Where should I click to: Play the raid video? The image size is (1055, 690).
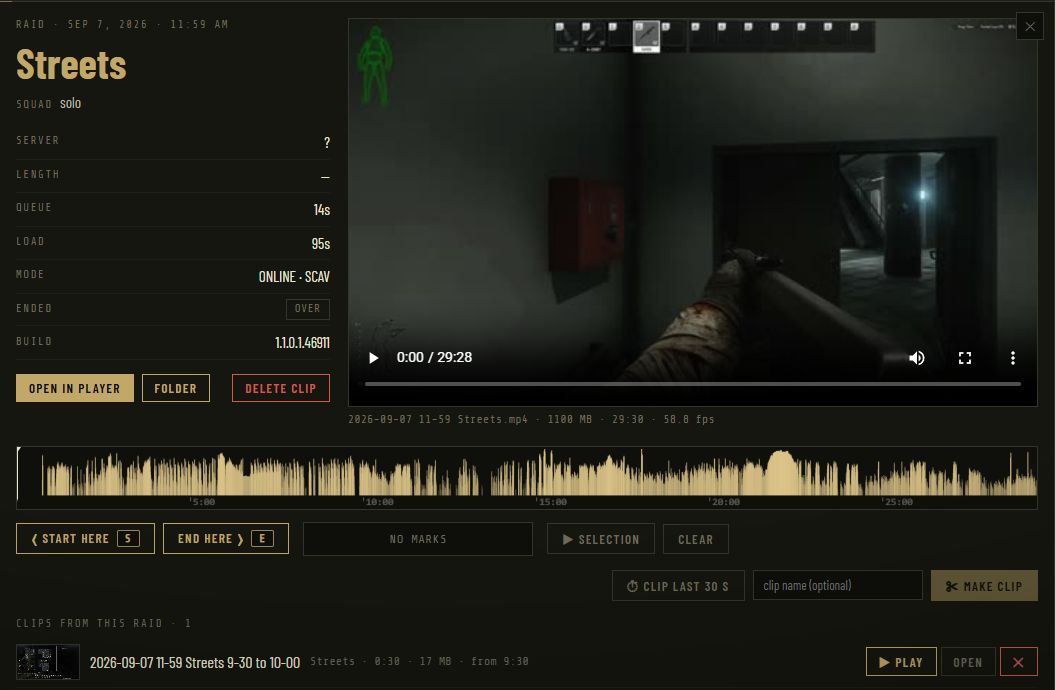click(373, 358)
